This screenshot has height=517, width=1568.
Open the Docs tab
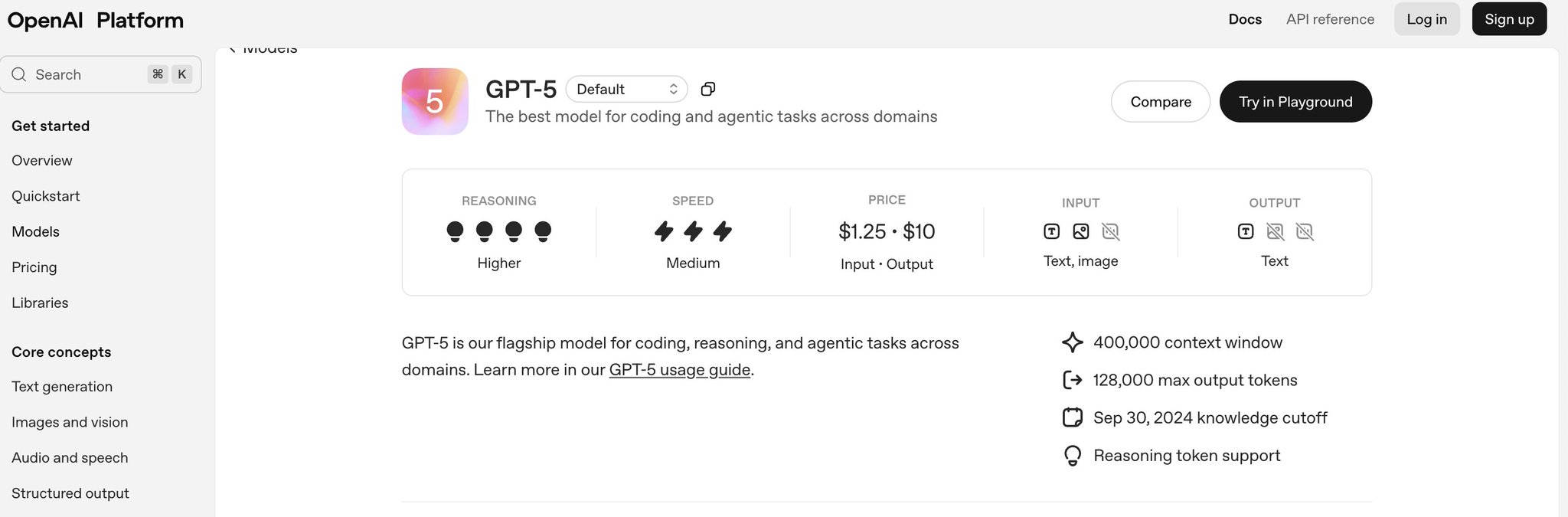tap(1245, 19)
